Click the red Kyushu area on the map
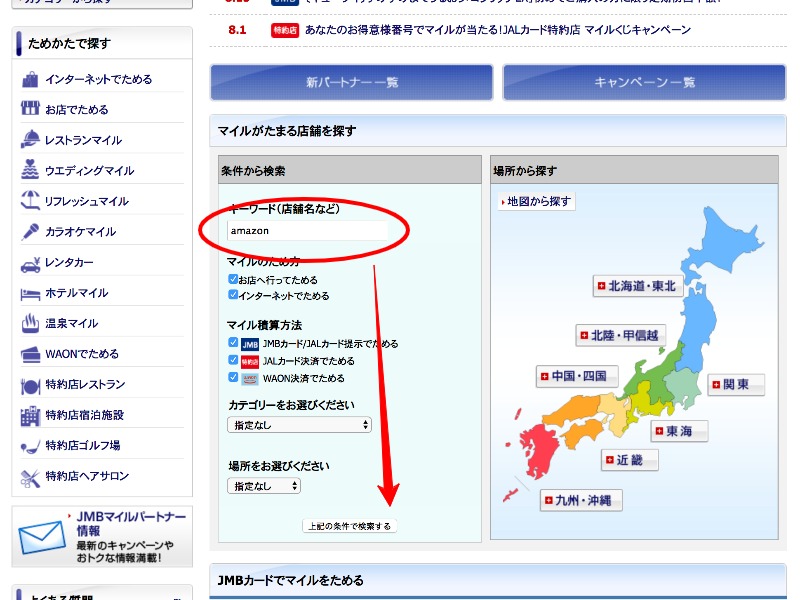This screenshot has width=800, height=600. point(539,451)
